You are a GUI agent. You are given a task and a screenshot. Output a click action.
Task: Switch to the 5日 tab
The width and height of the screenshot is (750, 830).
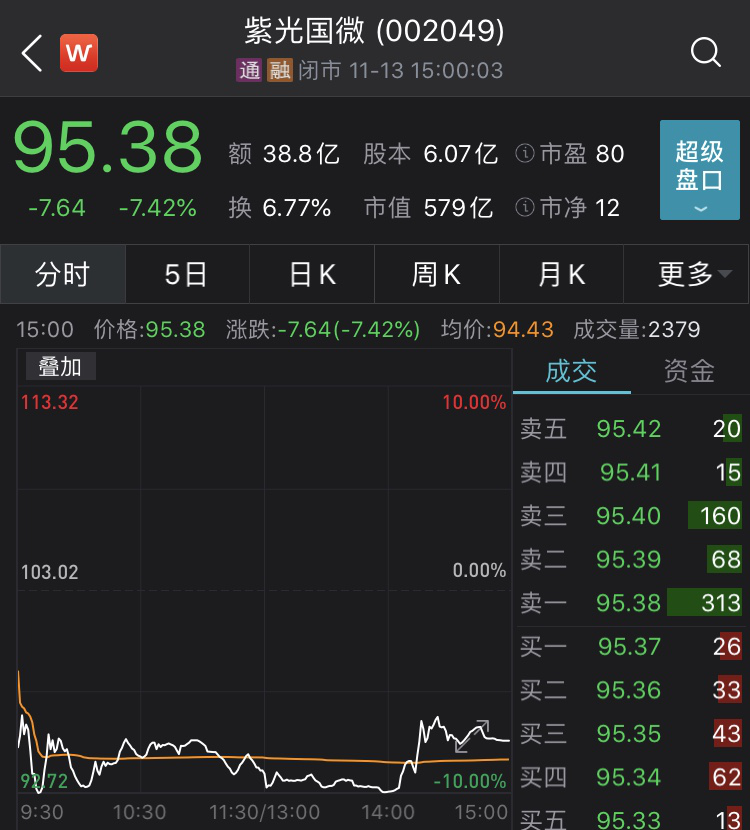pyautogui.click(x=187, y=274)
